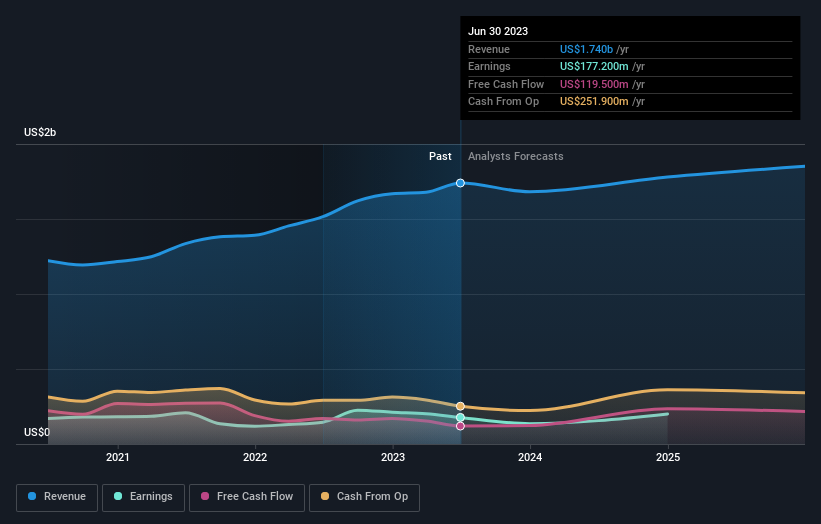
Task: Click the US$177.200m earnings value
Action: click(594, 66)
